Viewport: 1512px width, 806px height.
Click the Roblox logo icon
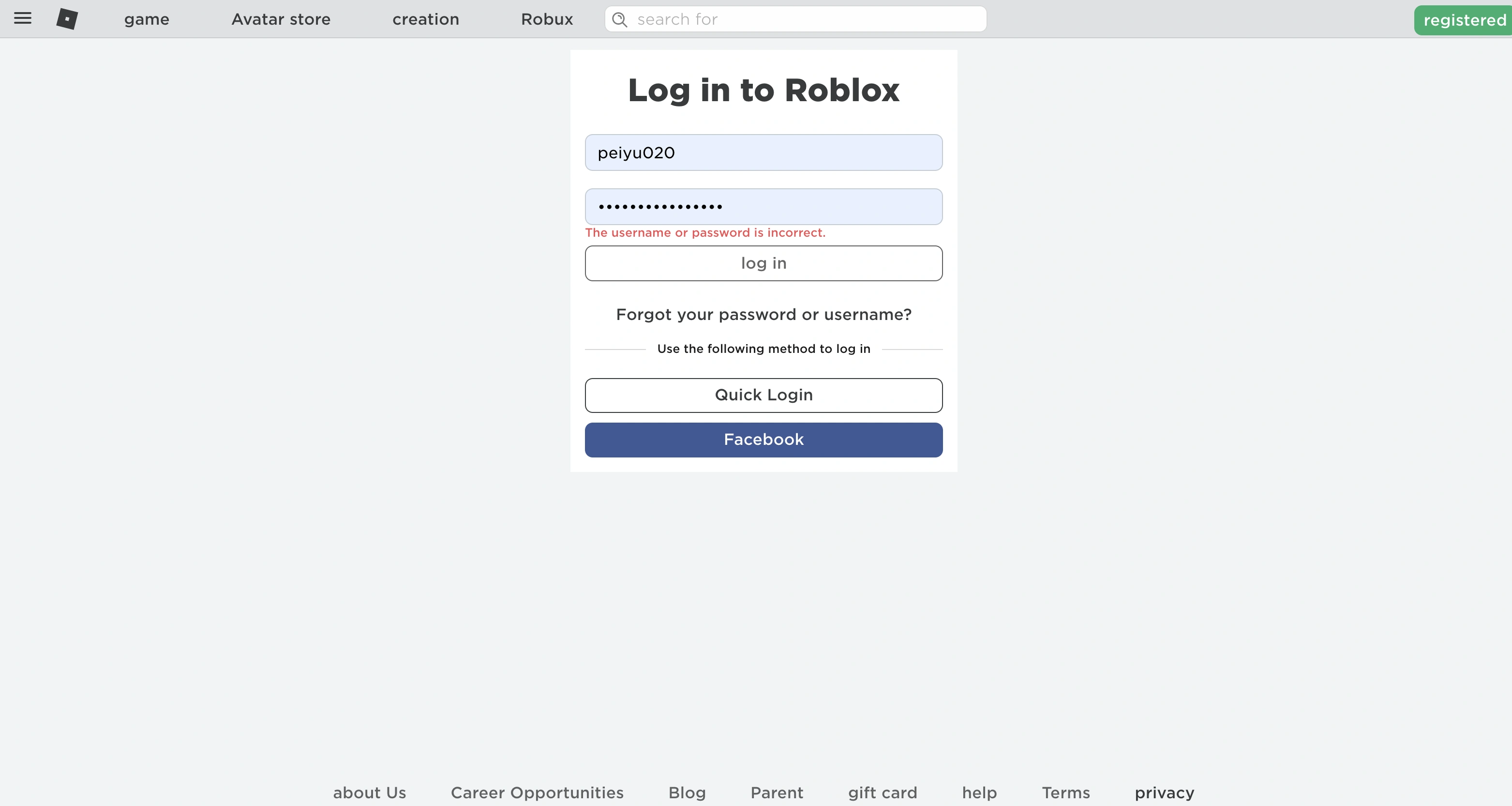(x=67, y=19)
